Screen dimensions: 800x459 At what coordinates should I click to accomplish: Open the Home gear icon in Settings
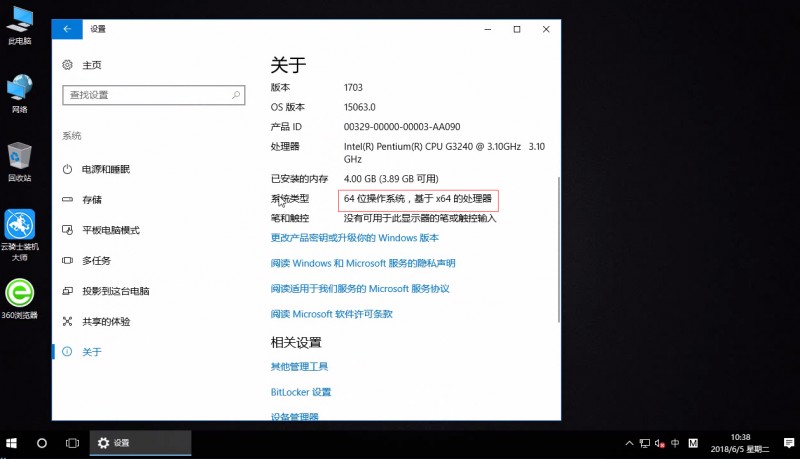67,65
